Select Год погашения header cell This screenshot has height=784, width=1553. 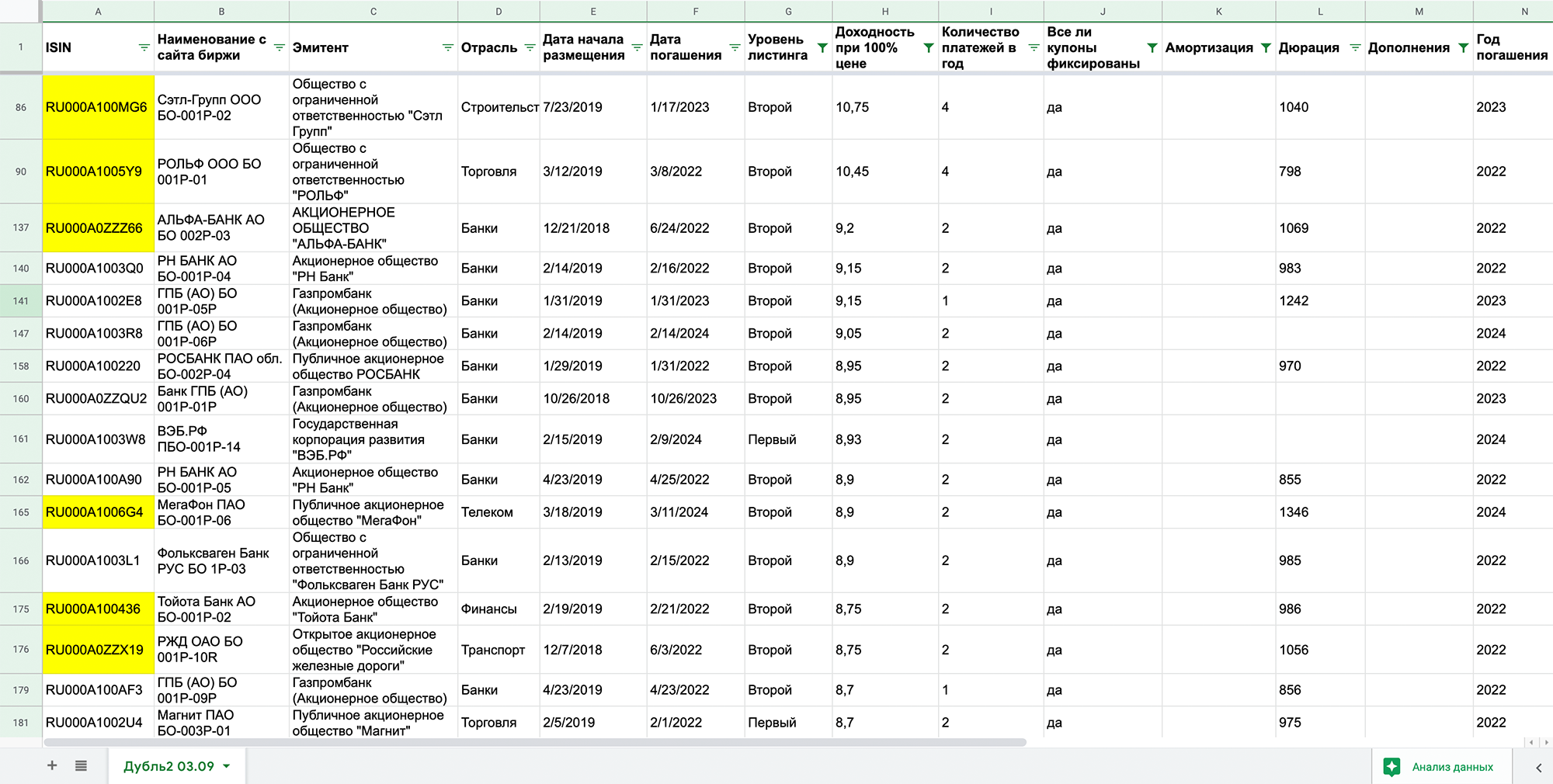(x=1513, y=47)
